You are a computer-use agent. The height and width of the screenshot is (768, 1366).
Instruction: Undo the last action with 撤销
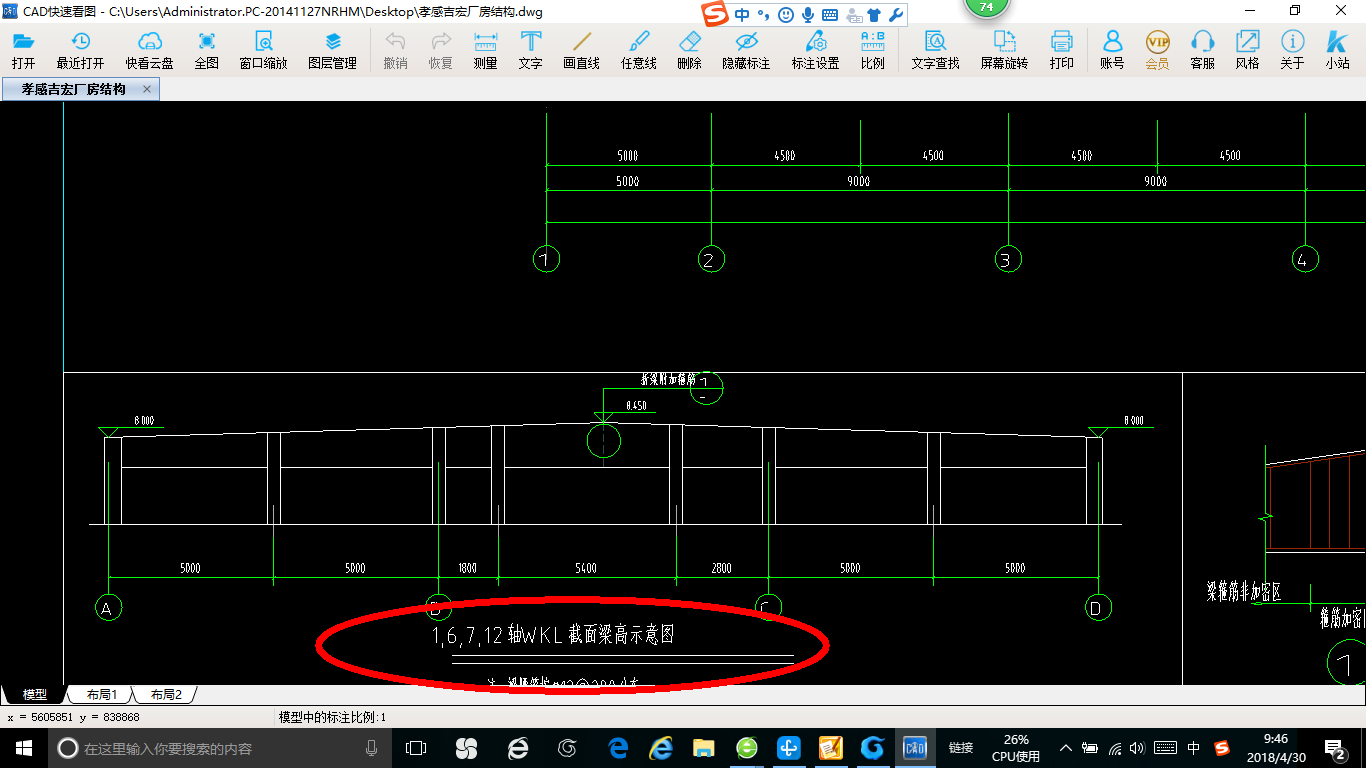395,50
